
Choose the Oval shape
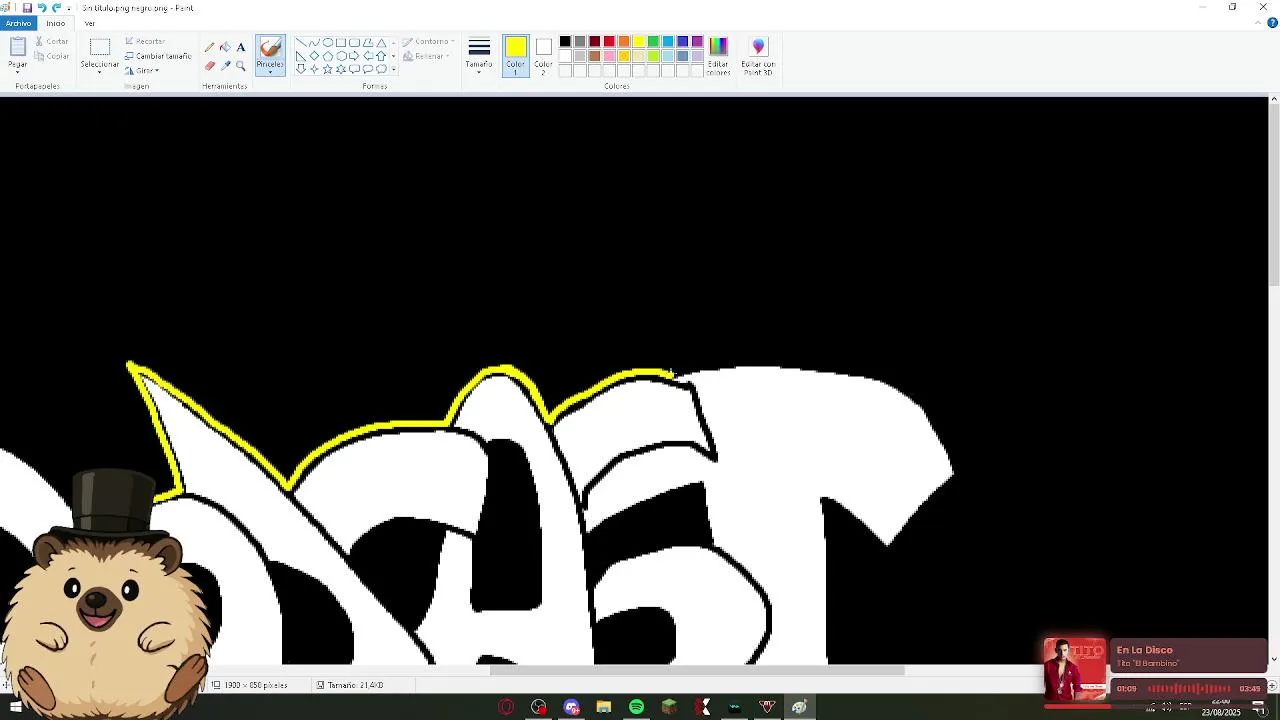click(327, 43)
